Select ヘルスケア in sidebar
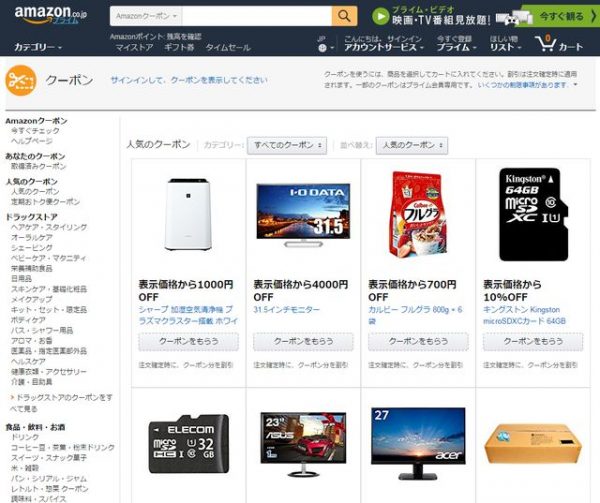This screenshot has height=503, width=600. tap(28, 361)
